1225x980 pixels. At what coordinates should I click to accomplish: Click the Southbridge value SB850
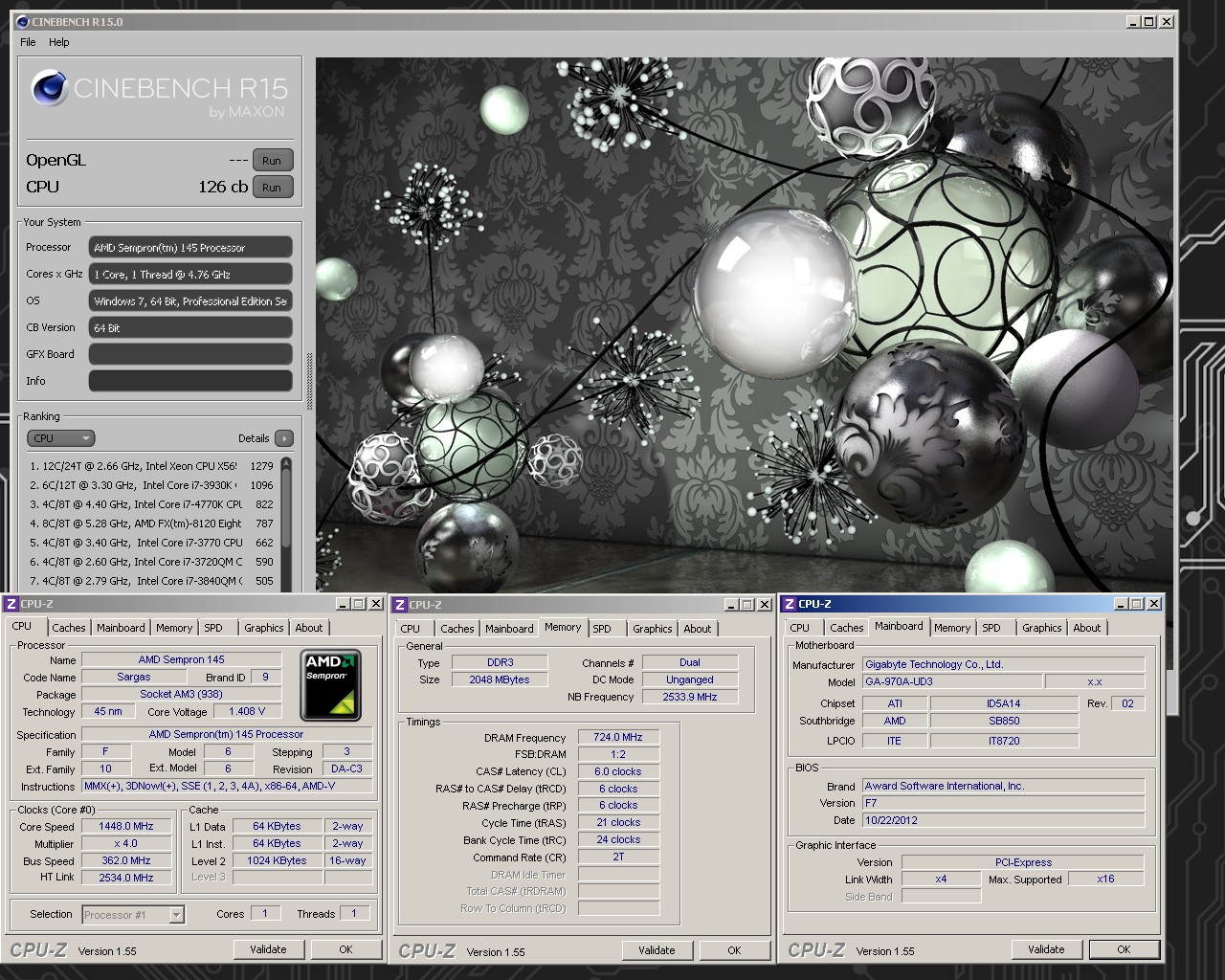tap(1004, 721)
